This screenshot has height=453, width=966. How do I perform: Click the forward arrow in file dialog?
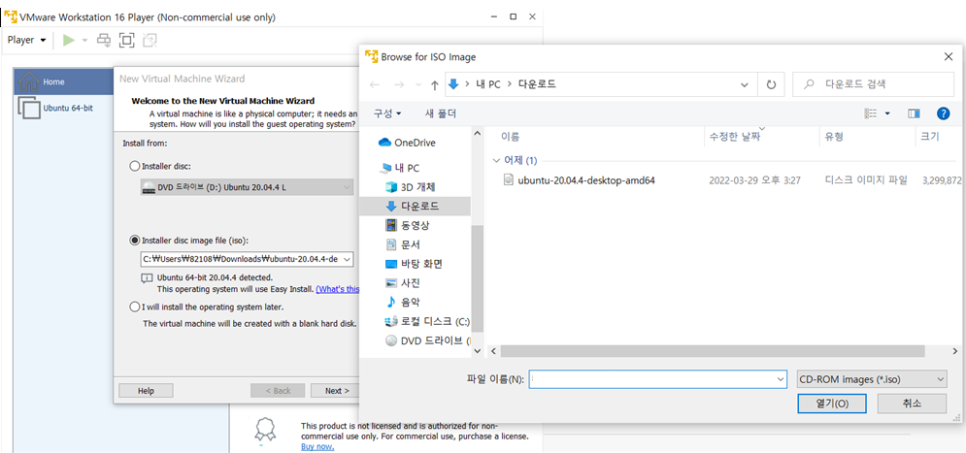399,84
